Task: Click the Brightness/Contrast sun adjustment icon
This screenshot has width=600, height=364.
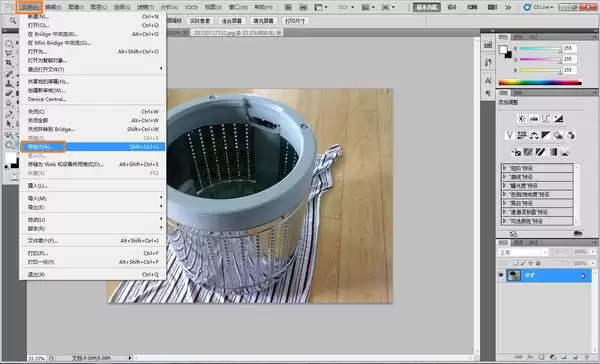Action: pyautogui.click(x=522, y=119)
